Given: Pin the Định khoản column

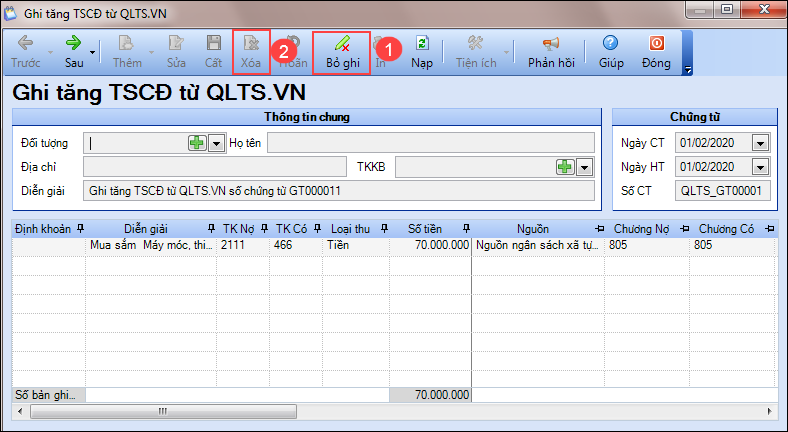Looking at the screenshot, I should click(80, 229).
